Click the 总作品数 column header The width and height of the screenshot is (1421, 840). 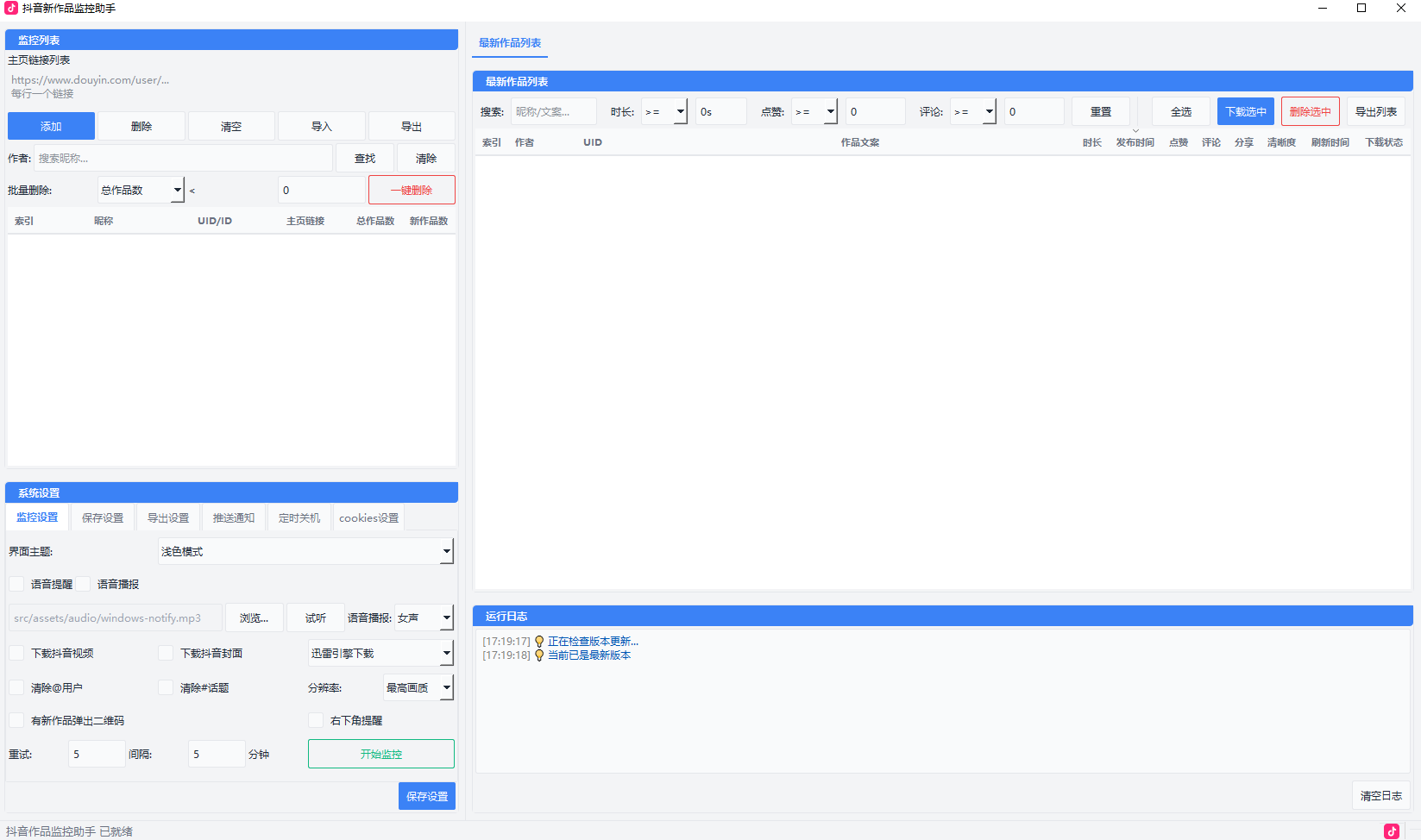tap(375, 221)
